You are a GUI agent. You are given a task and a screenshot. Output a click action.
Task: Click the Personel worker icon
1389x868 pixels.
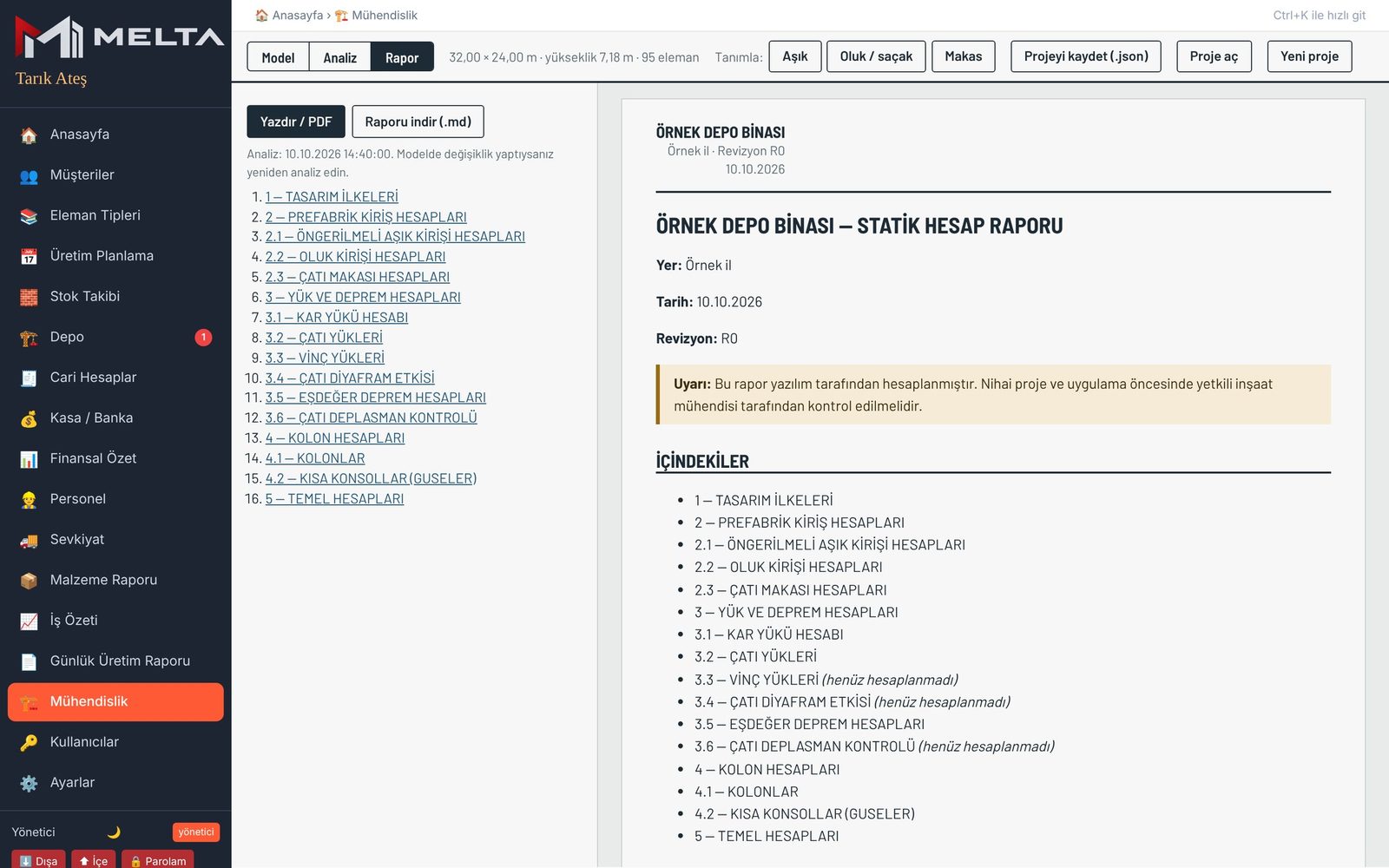pos(29,500)
